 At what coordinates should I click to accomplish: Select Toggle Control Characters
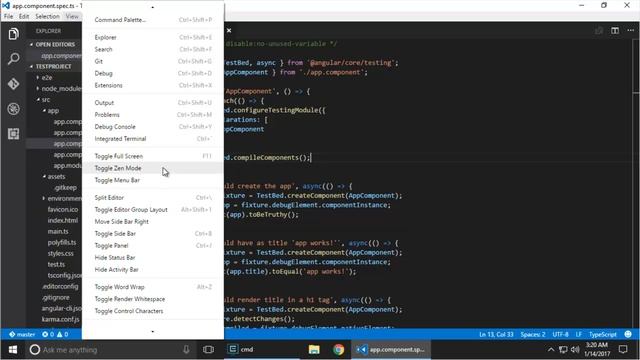153,311
